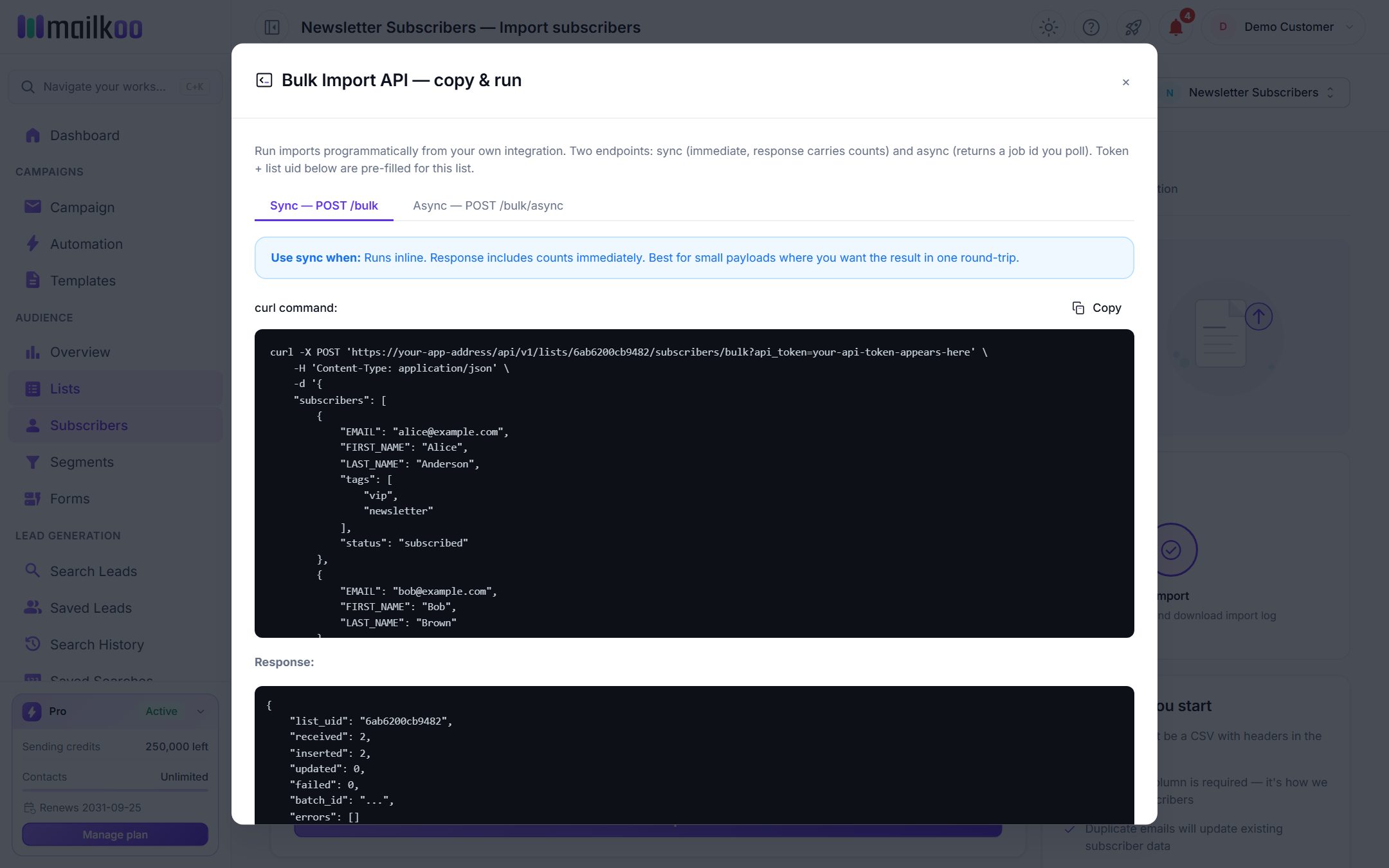Open Saved Leads
1389x868 pixels.
pyautogui.click(x=115, y=608)
